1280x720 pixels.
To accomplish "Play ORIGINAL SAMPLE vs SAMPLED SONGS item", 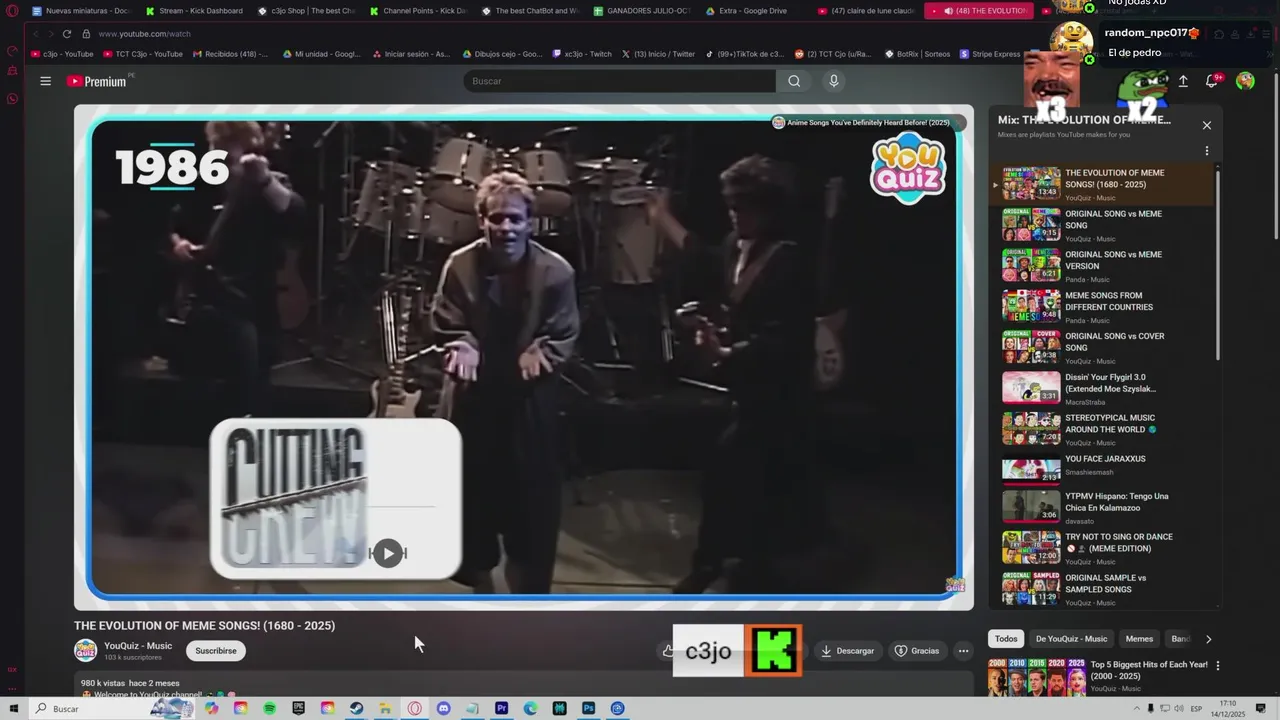I will coord(1102,588).
